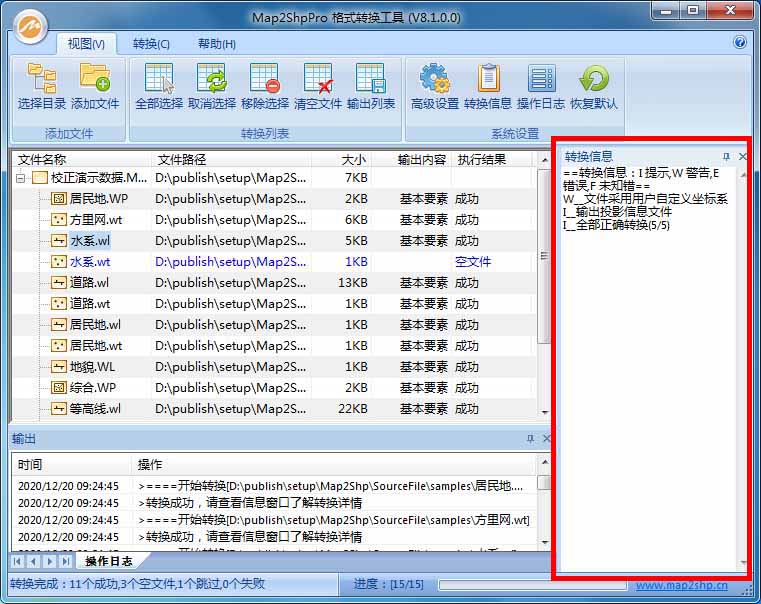Pin the 输出 panel

pos(530,439)
